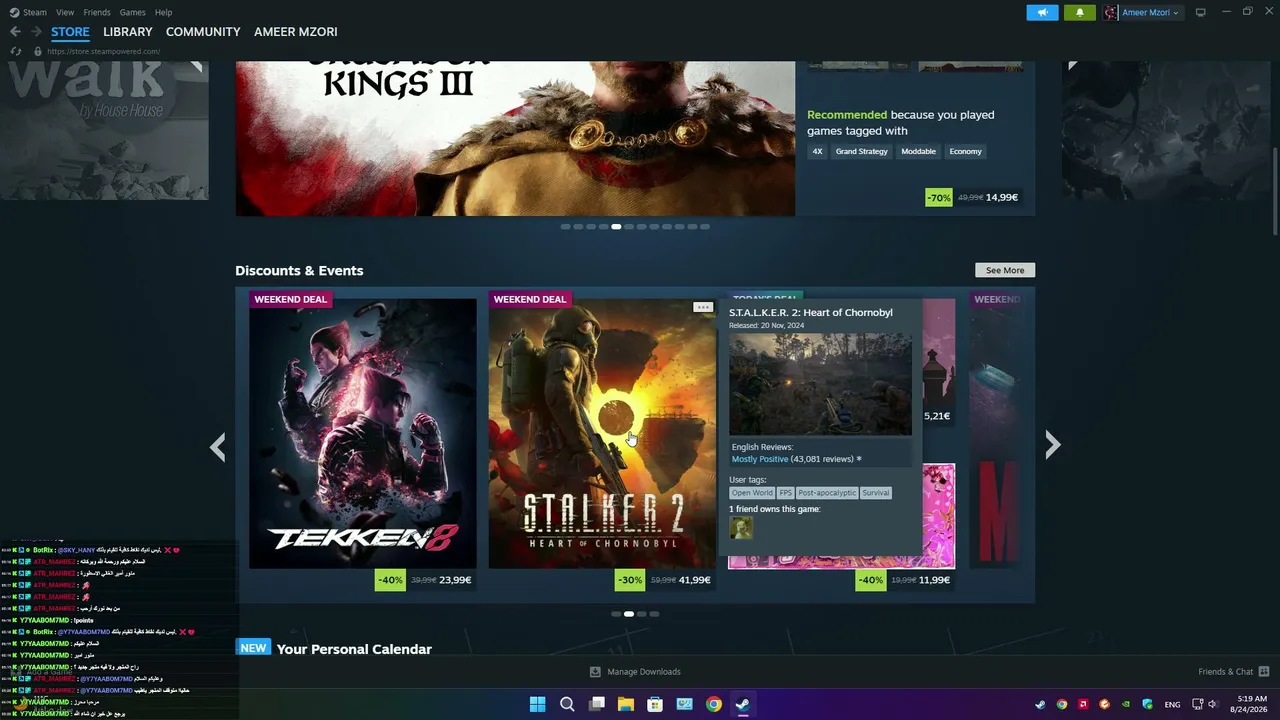Viewport: 1280px width, 720px height.
Task: Open File Explorer from the taskbar
Action: [x=626, y=704]
